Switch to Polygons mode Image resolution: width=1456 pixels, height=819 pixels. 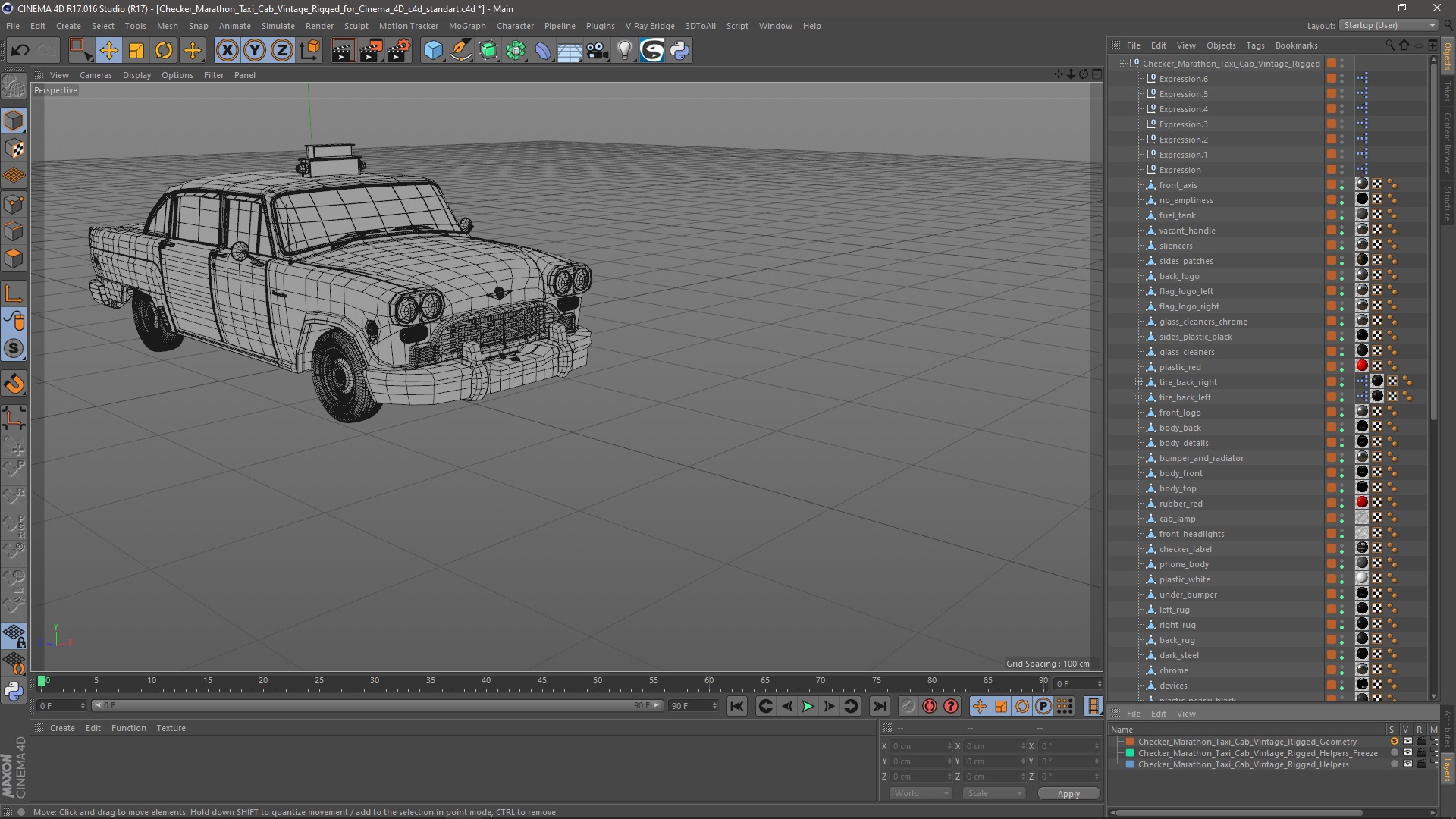click(14, 259)
